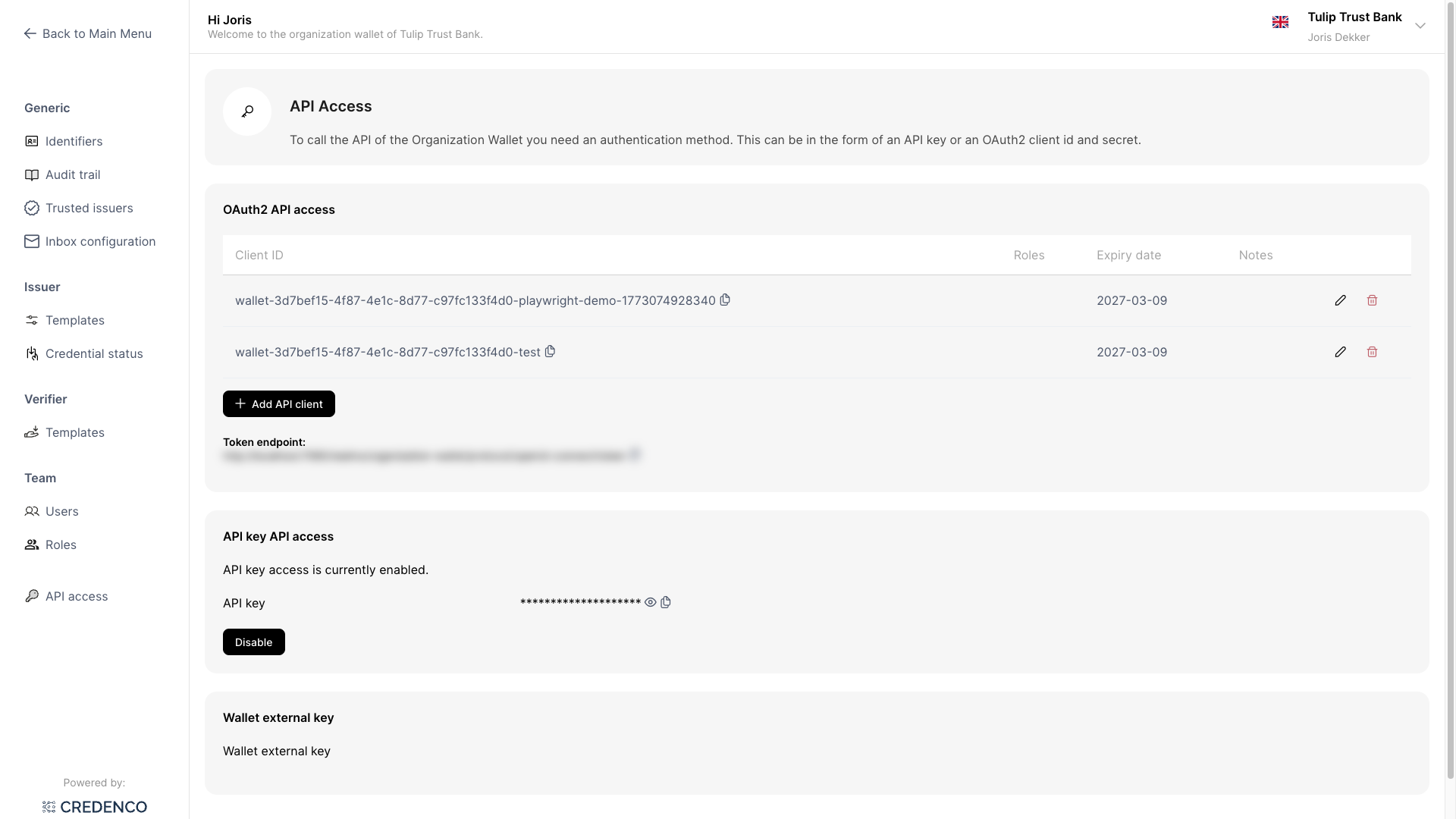The height and width of the screenshot is (819, 1456).
Task: Copy the token endpoint URL
Action: (635, 455)
